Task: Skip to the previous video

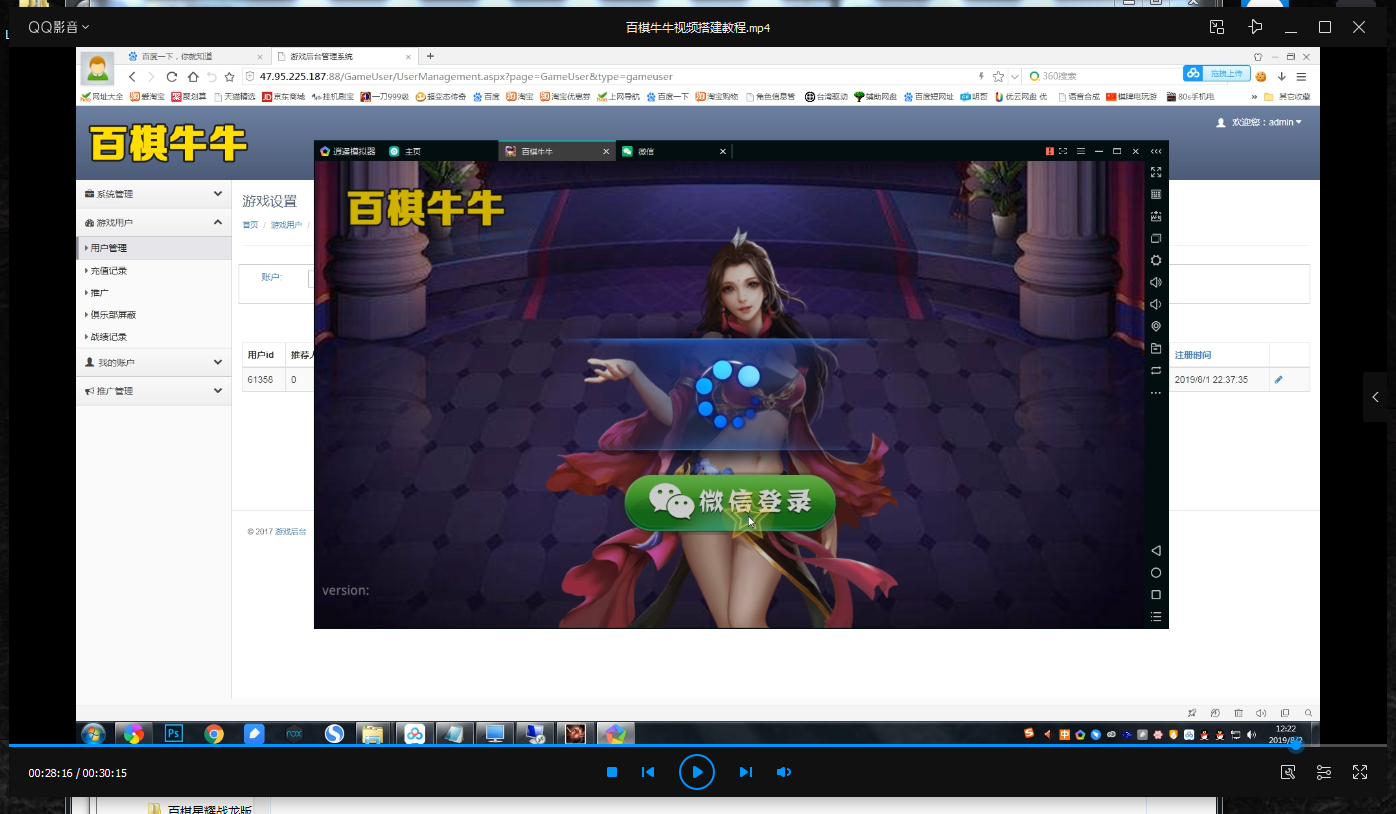Action: [648, 772]
